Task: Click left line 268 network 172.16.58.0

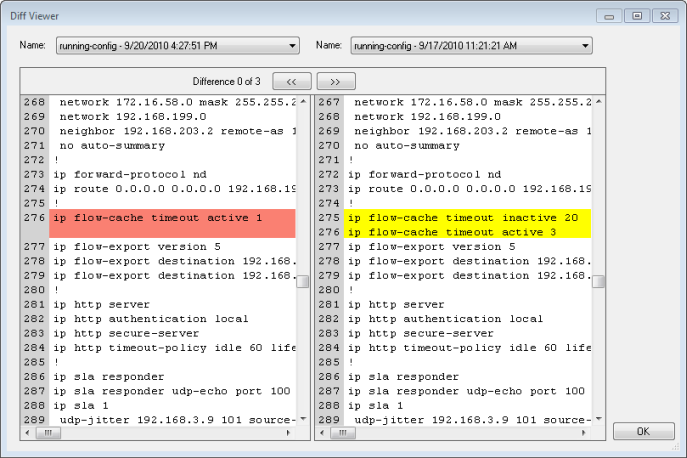Action: tap(178, 102)
